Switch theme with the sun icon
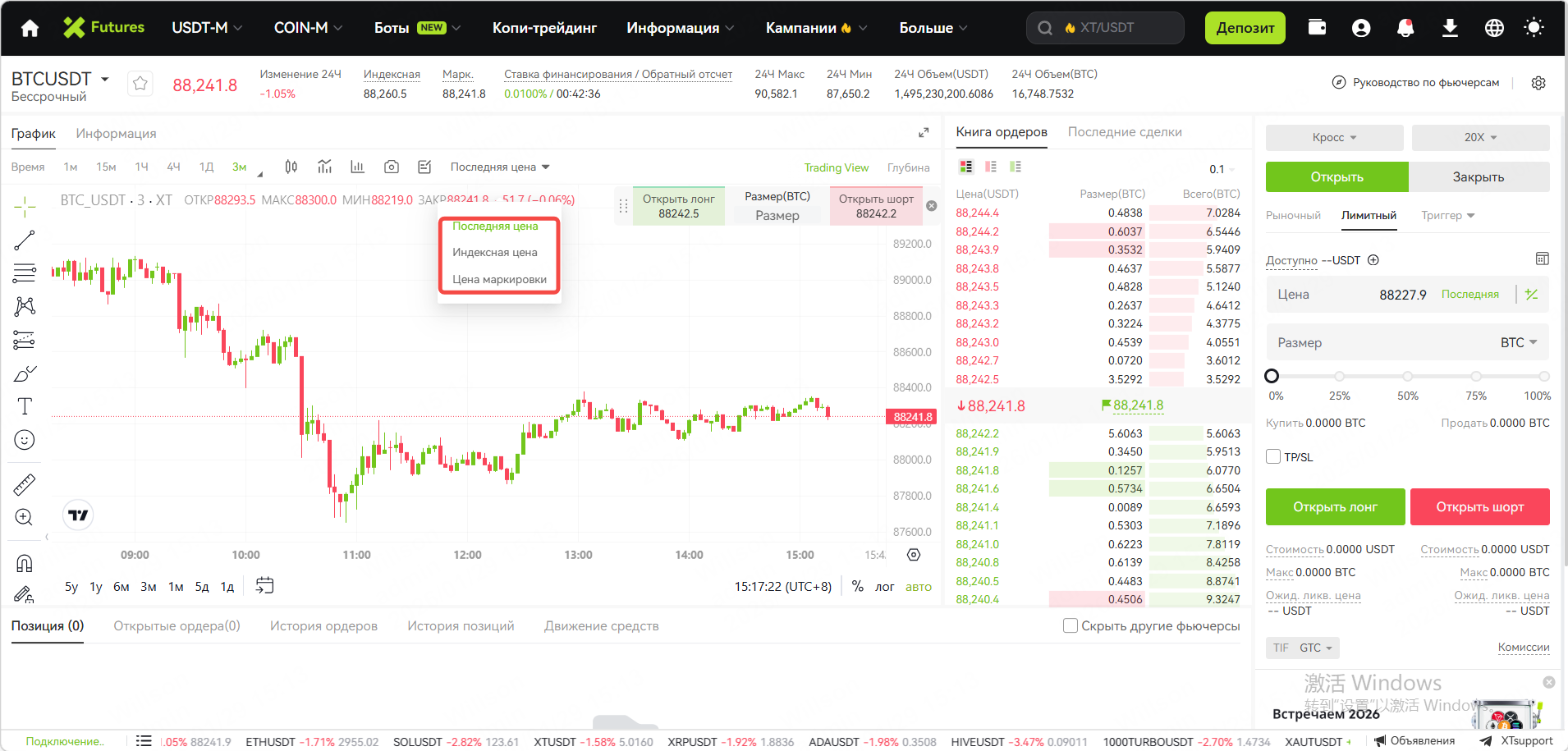The height and width of the screenshot is (751, 1568). 1533,28
